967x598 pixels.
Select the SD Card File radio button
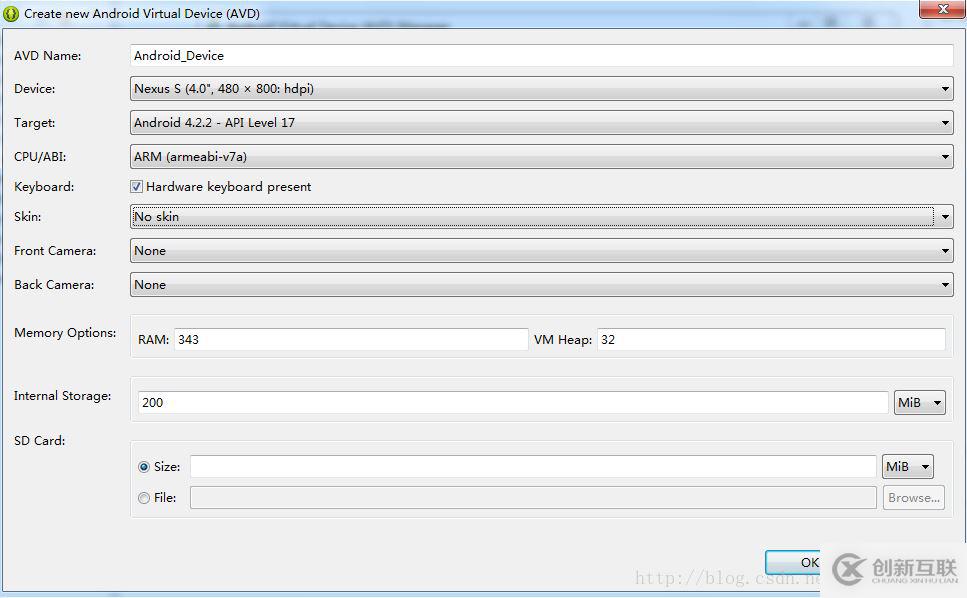[144, 498]
